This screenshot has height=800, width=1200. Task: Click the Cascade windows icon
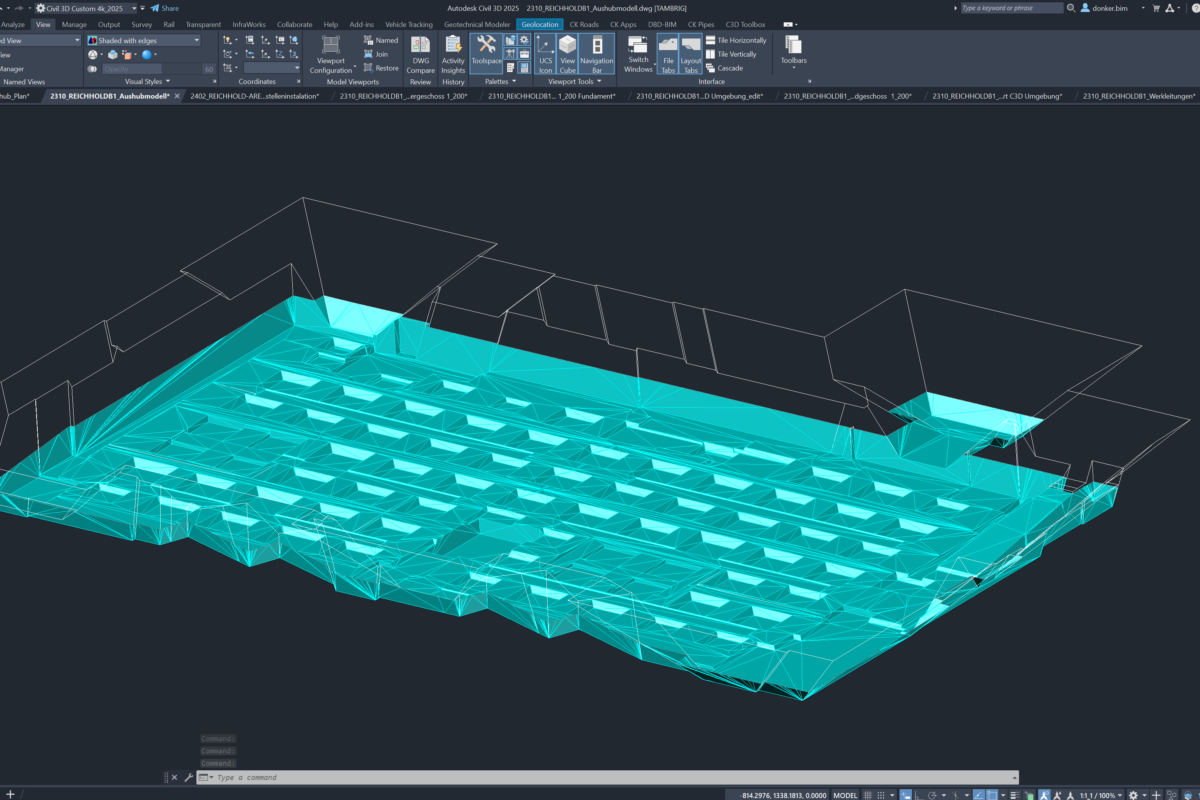(x=730, y=68)
